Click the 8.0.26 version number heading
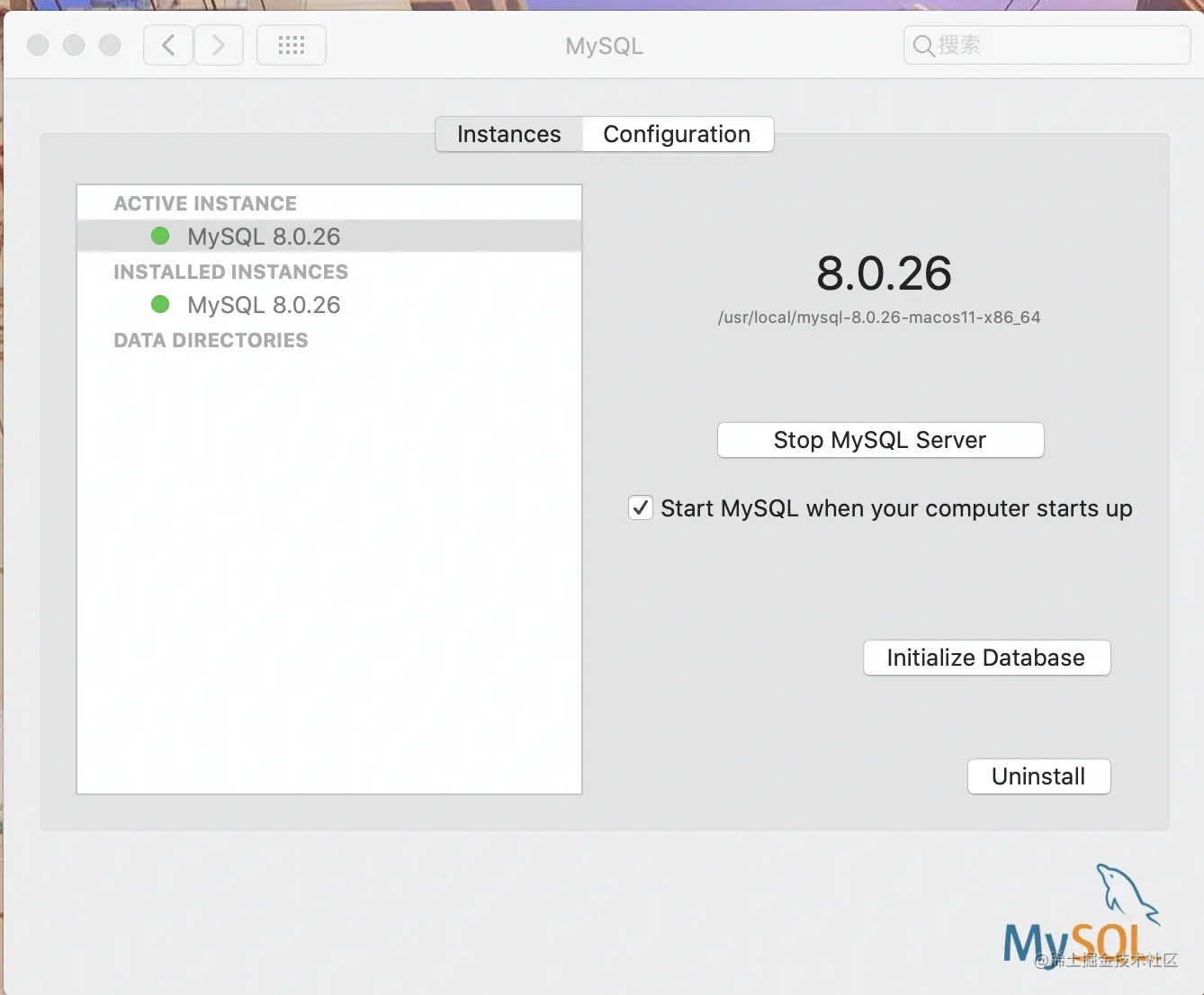This screenshot has width=1204, height=995. pos(884,273)
